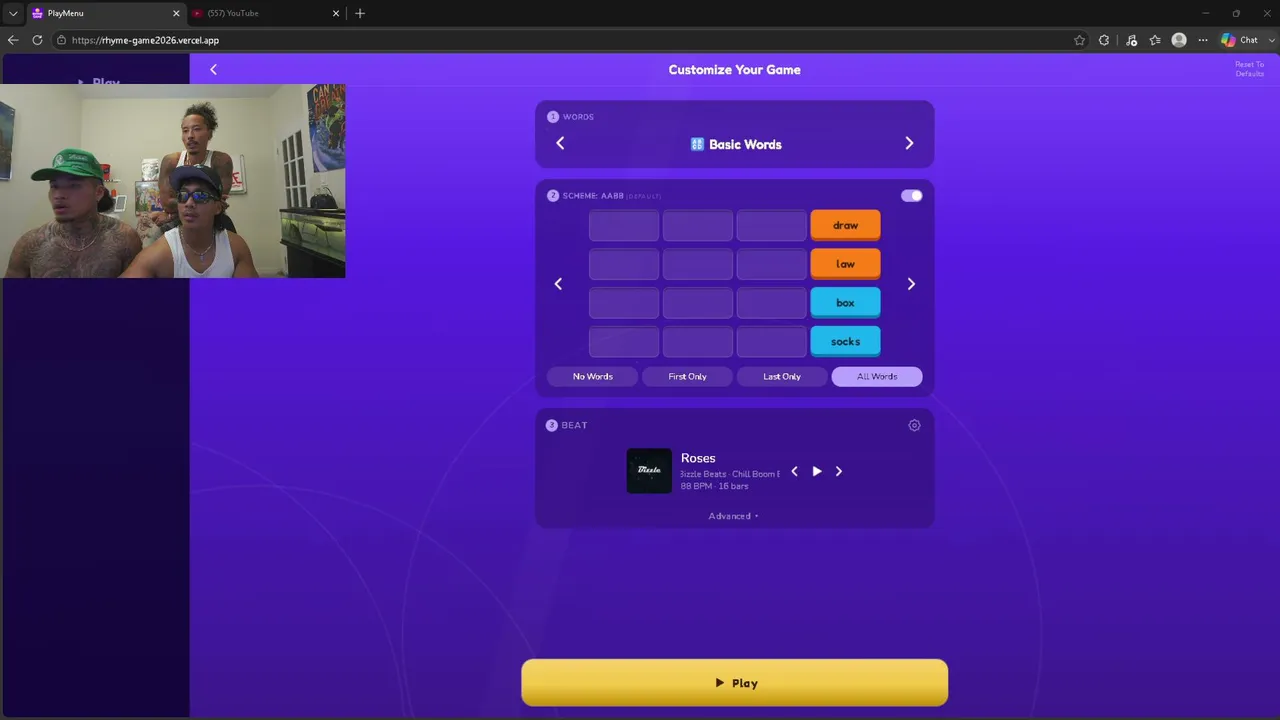Viewport: 1280px width, 720px height.
Task: Go back using the page's back chevron
Action: (213, 69)
